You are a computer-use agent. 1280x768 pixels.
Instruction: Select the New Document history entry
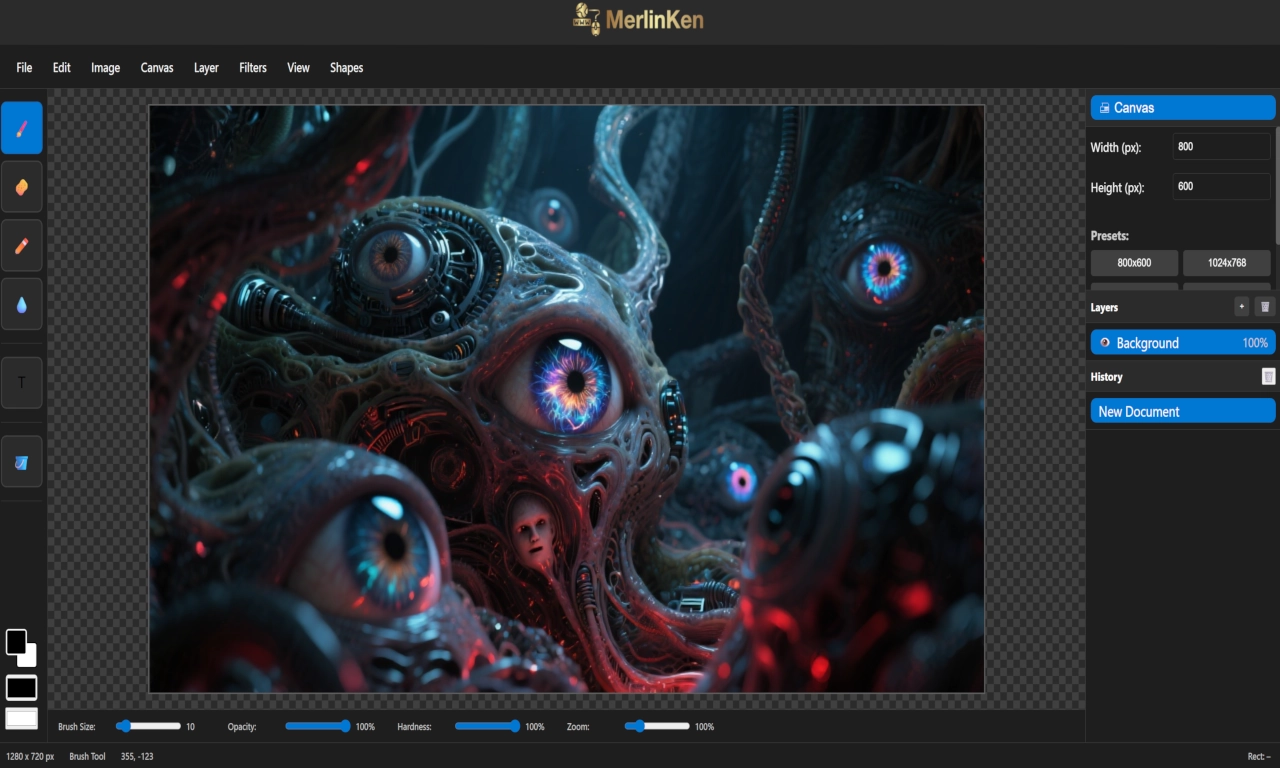[x=1182, y=411]
